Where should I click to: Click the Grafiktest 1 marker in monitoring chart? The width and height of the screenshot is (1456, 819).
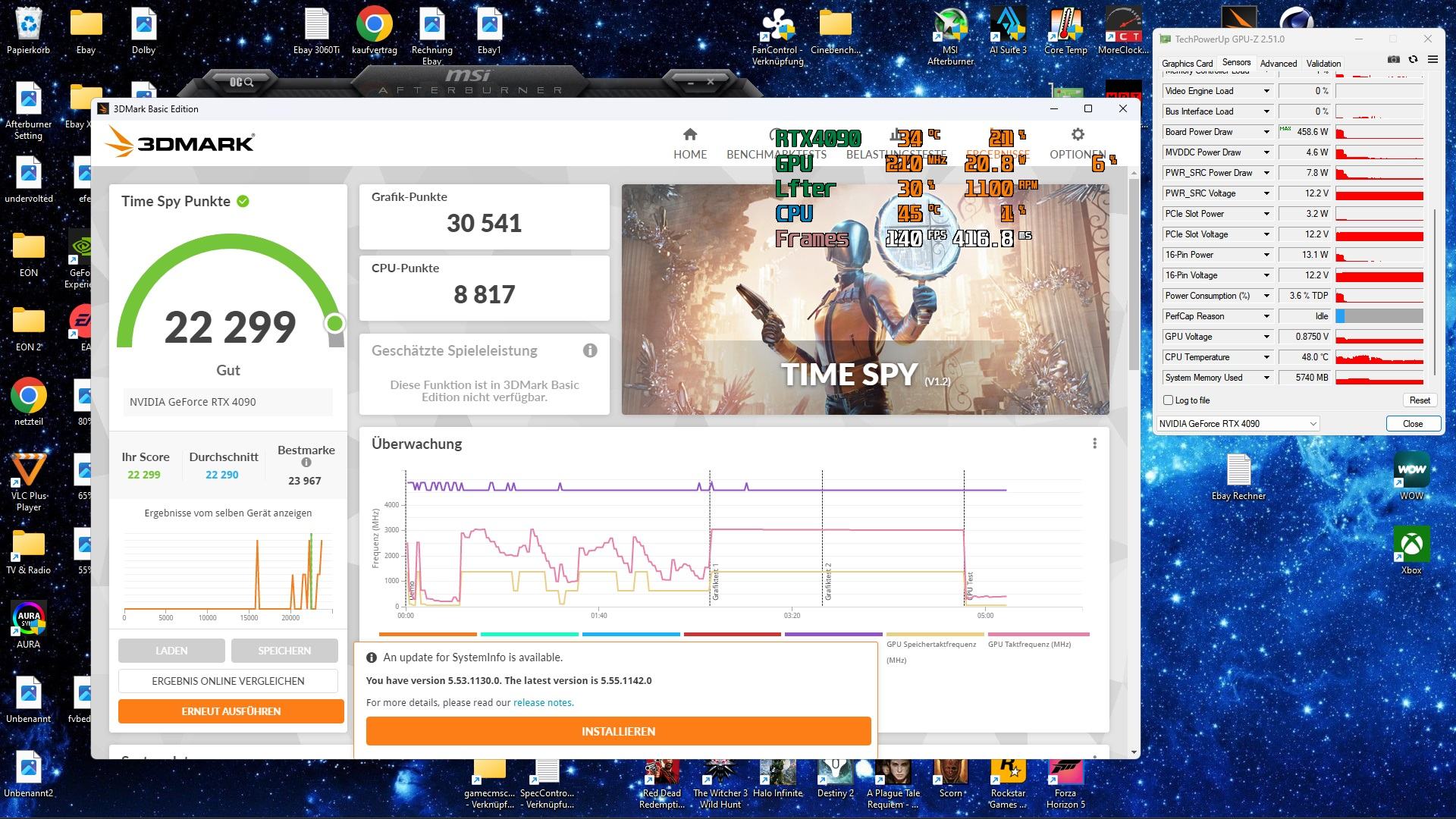click(x=714, y=582)
